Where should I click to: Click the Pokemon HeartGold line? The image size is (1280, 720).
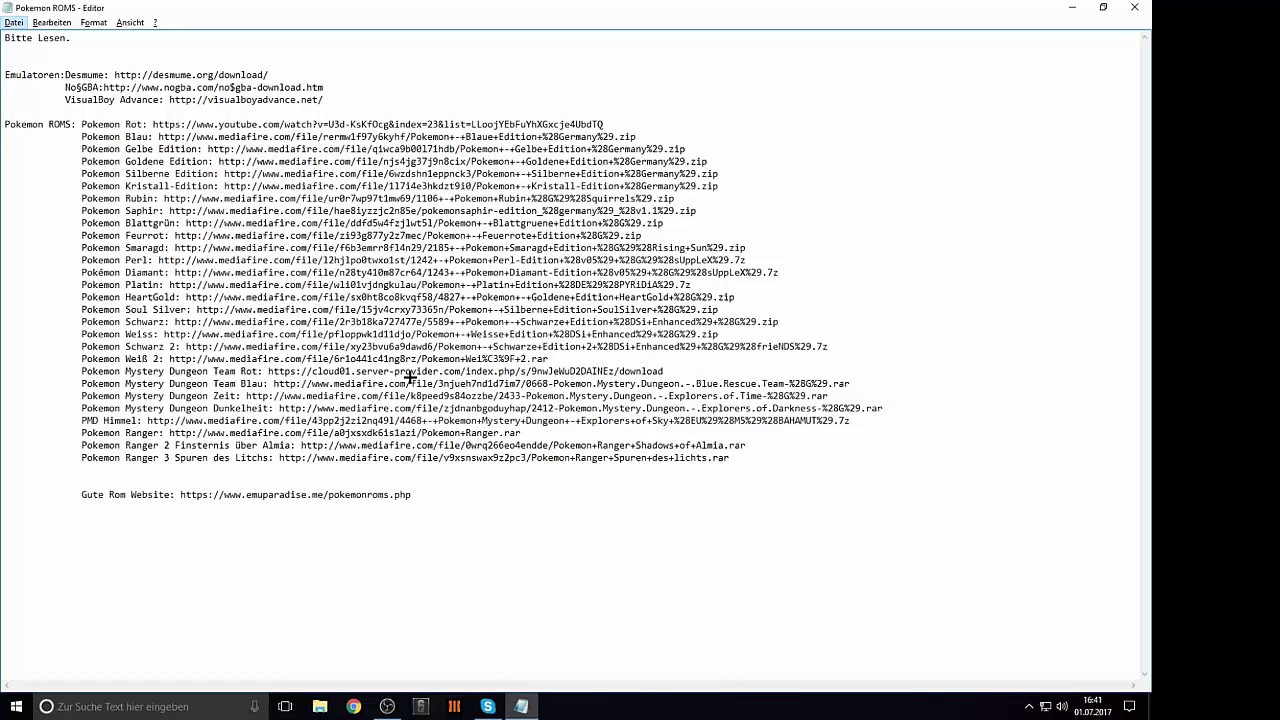coord(408,297)
